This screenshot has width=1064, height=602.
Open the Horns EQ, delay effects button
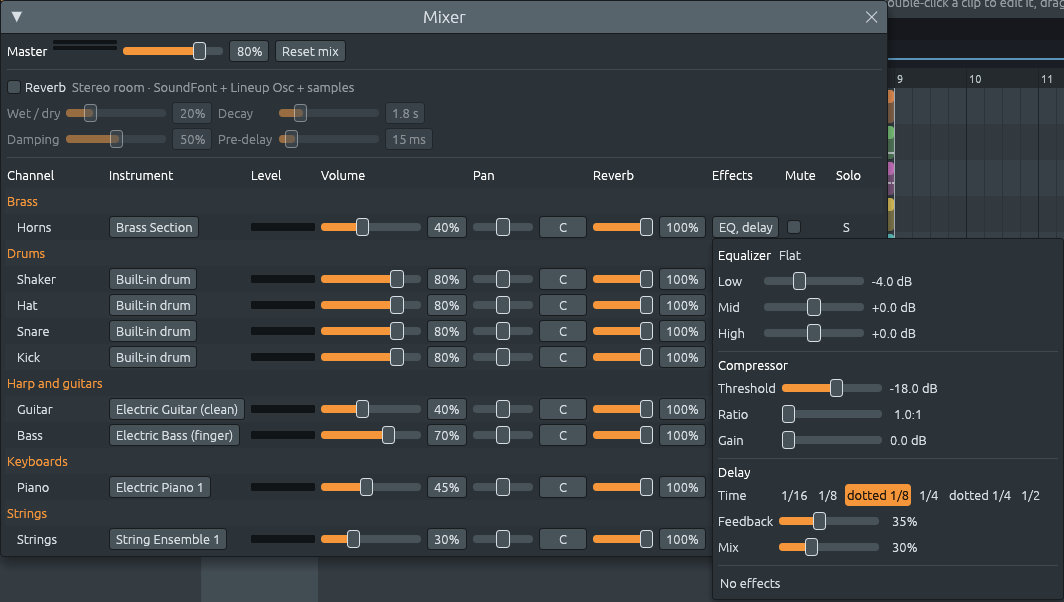click(x=745, y=227)
